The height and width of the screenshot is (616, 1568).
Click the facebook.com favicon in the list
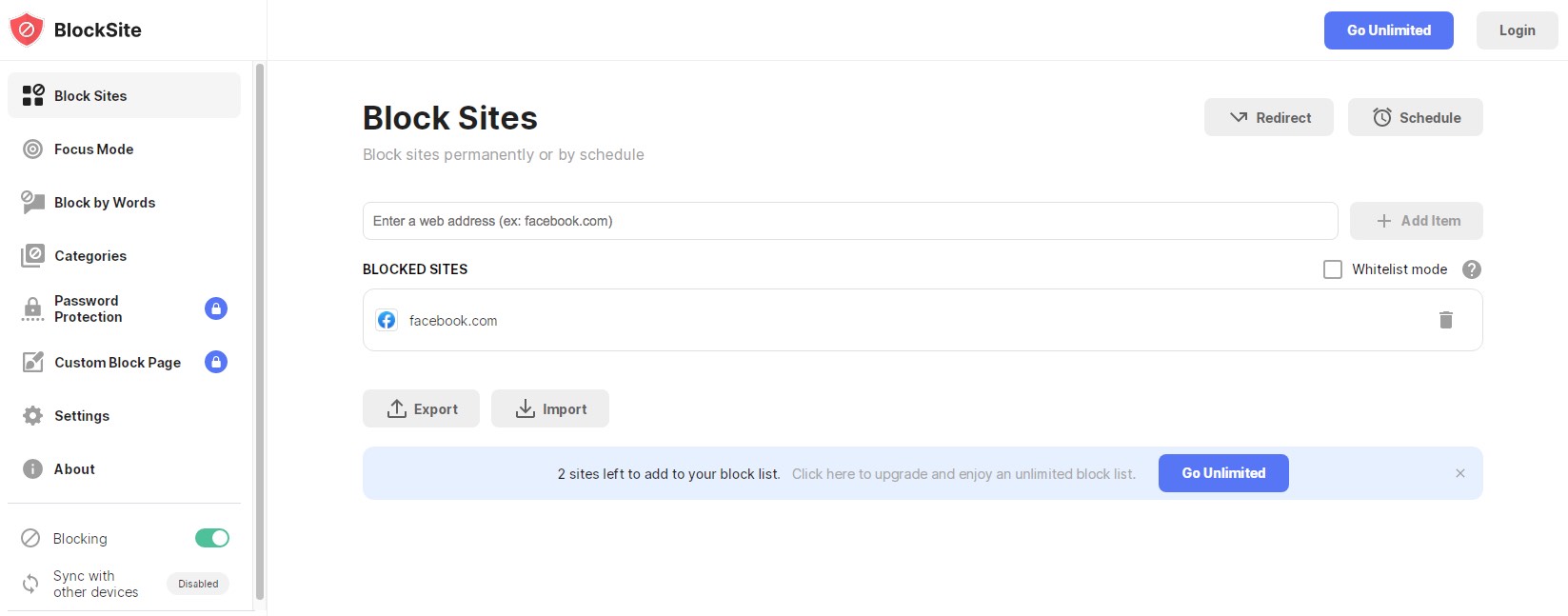click(387, 320)
